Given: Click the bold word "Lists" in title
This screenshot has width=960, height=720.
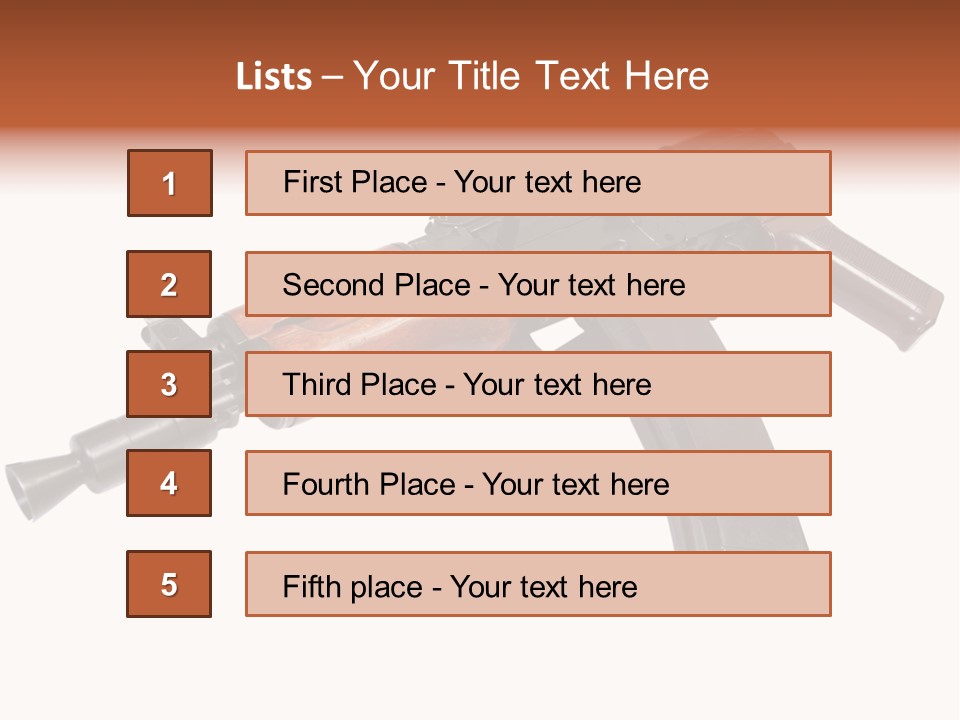Looking at the screenshot, I should click(x=274, y=77).
